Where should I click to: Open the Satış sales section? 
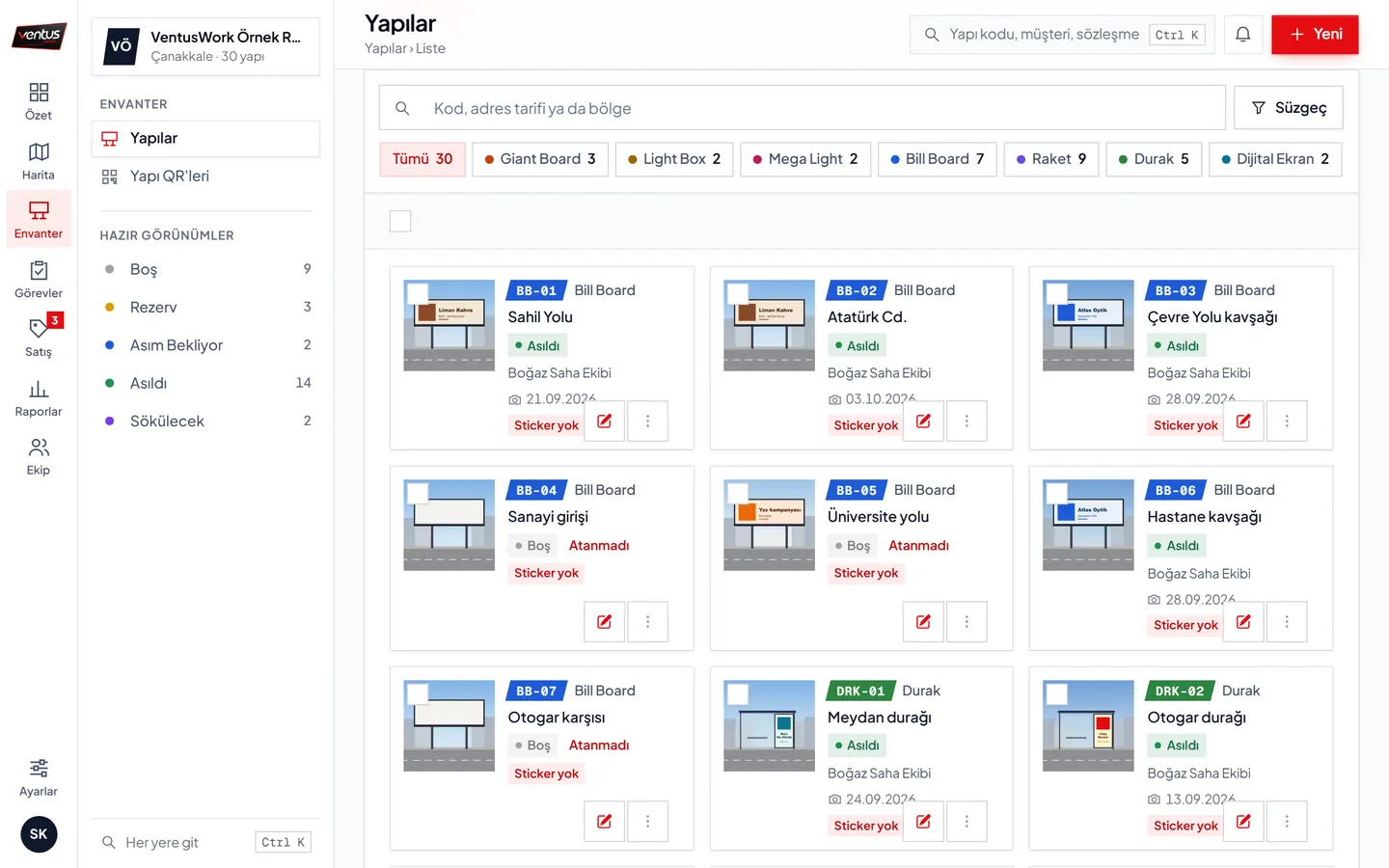[39, 338]
